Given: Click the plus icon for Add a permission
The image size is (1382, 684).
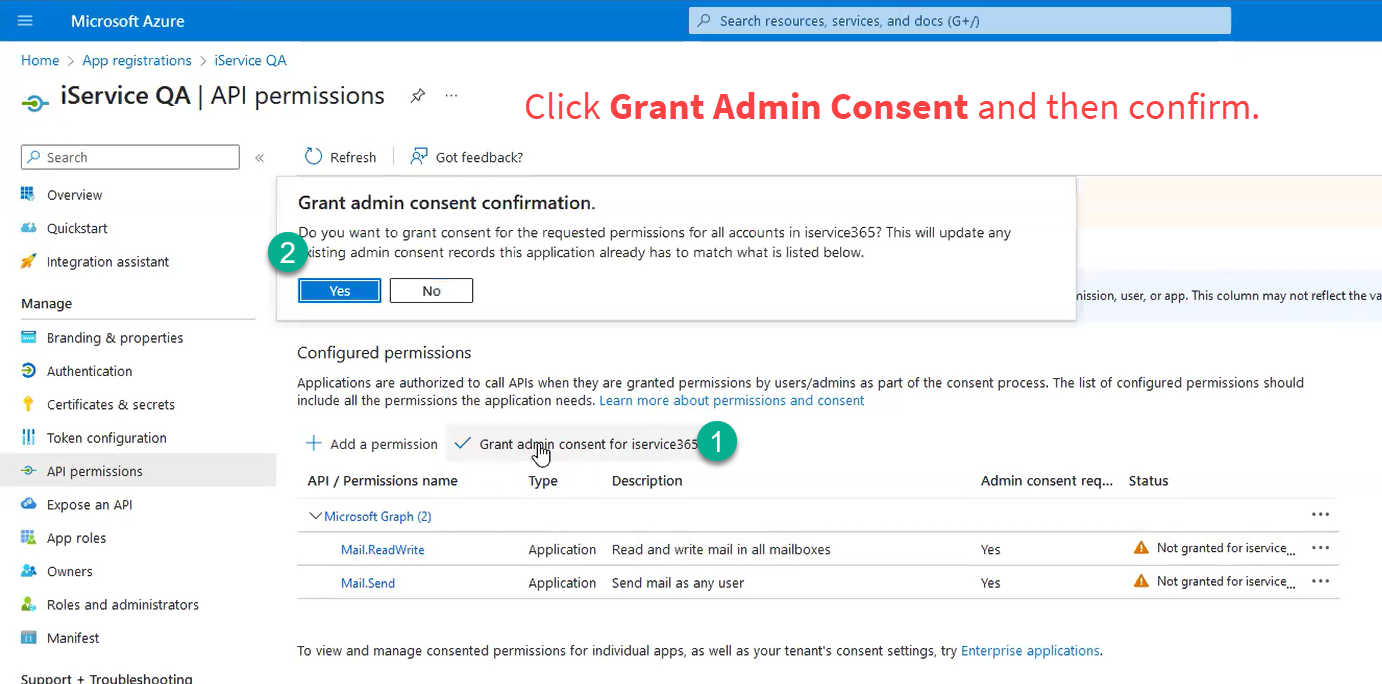Looking at the screenshot, I should [314, 443].
